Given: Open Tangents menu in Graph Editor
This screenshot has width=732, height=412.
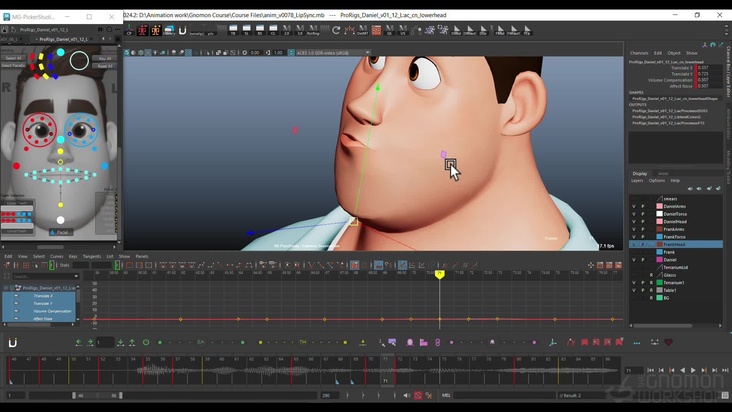Looking at the screenshot, I should pos(92,256).
